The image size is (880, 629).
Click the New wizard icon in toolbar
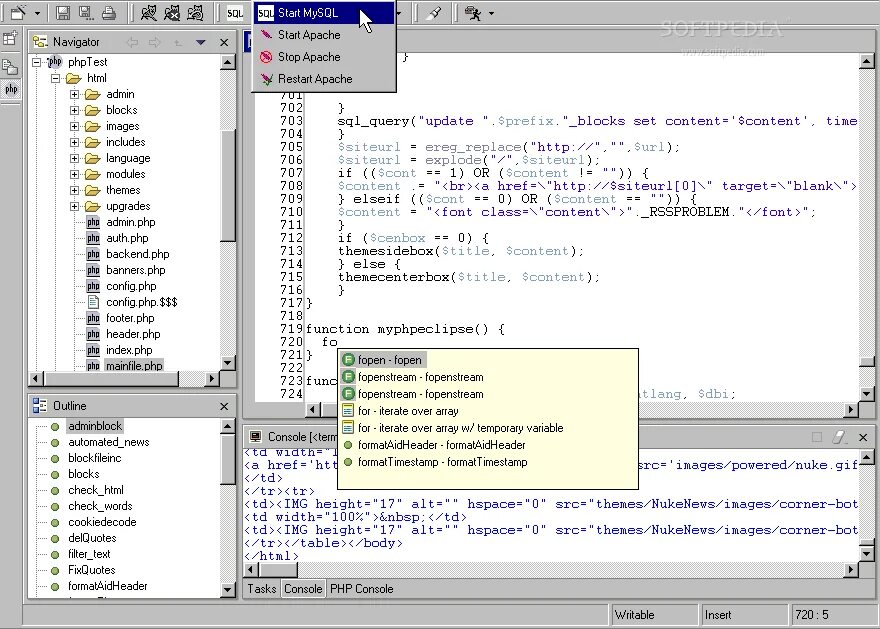coord(18,12)
